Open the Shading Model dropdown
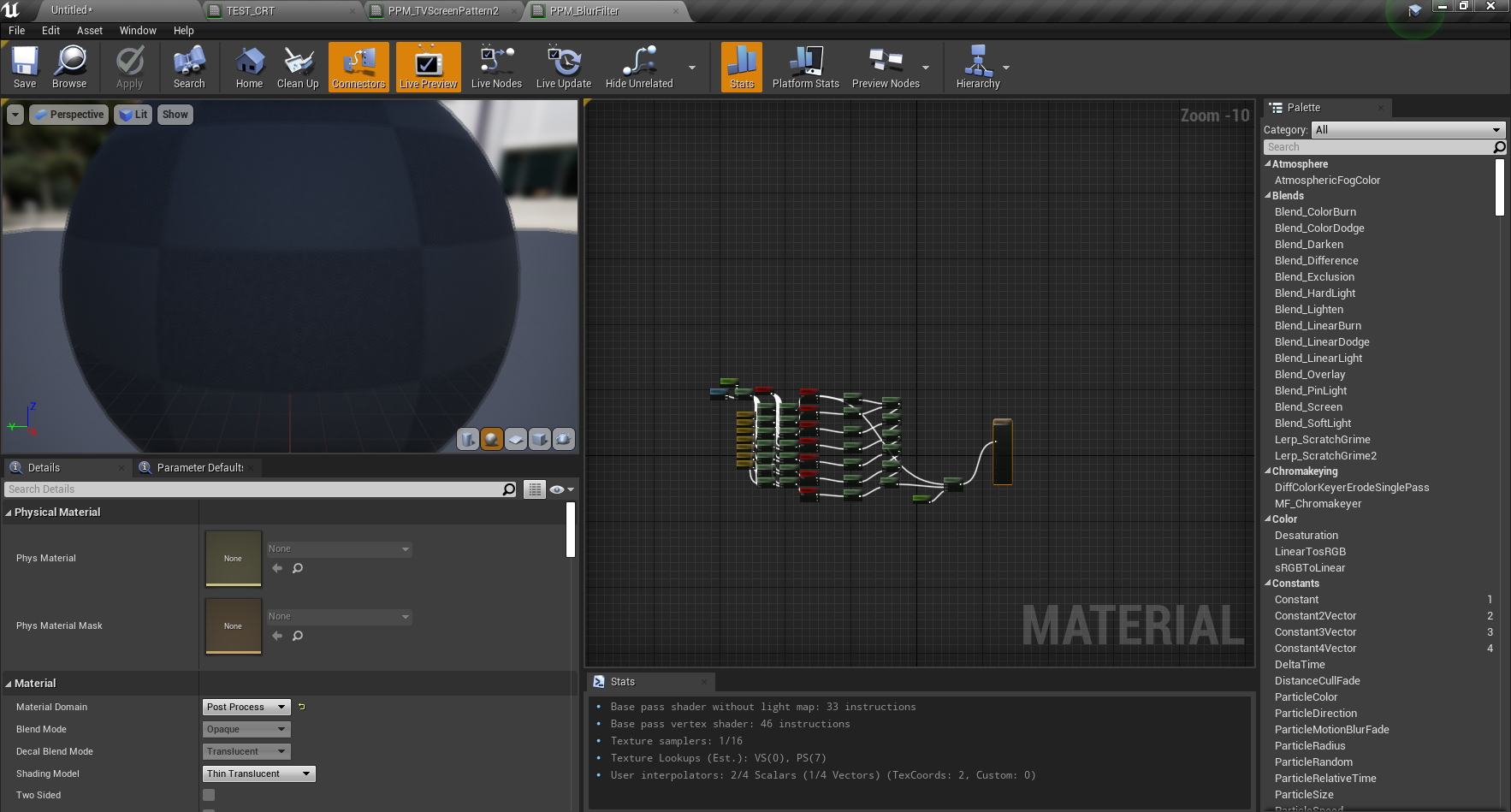The image size is (1511, 812). [258, 773]
